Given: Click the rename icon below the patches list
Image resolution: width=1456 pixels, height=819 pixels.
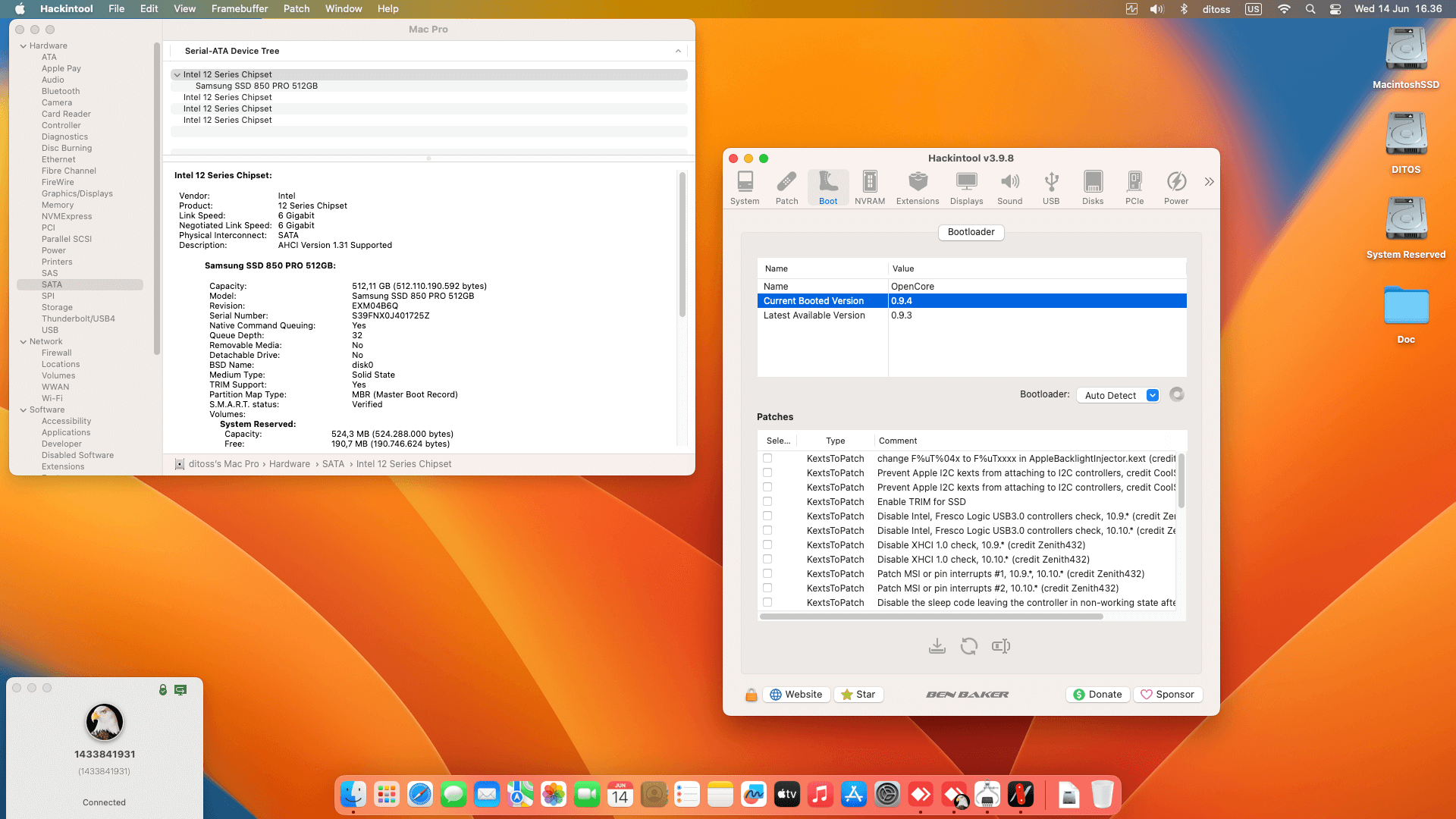Looking at the screenshot, I should (1001, 646).
